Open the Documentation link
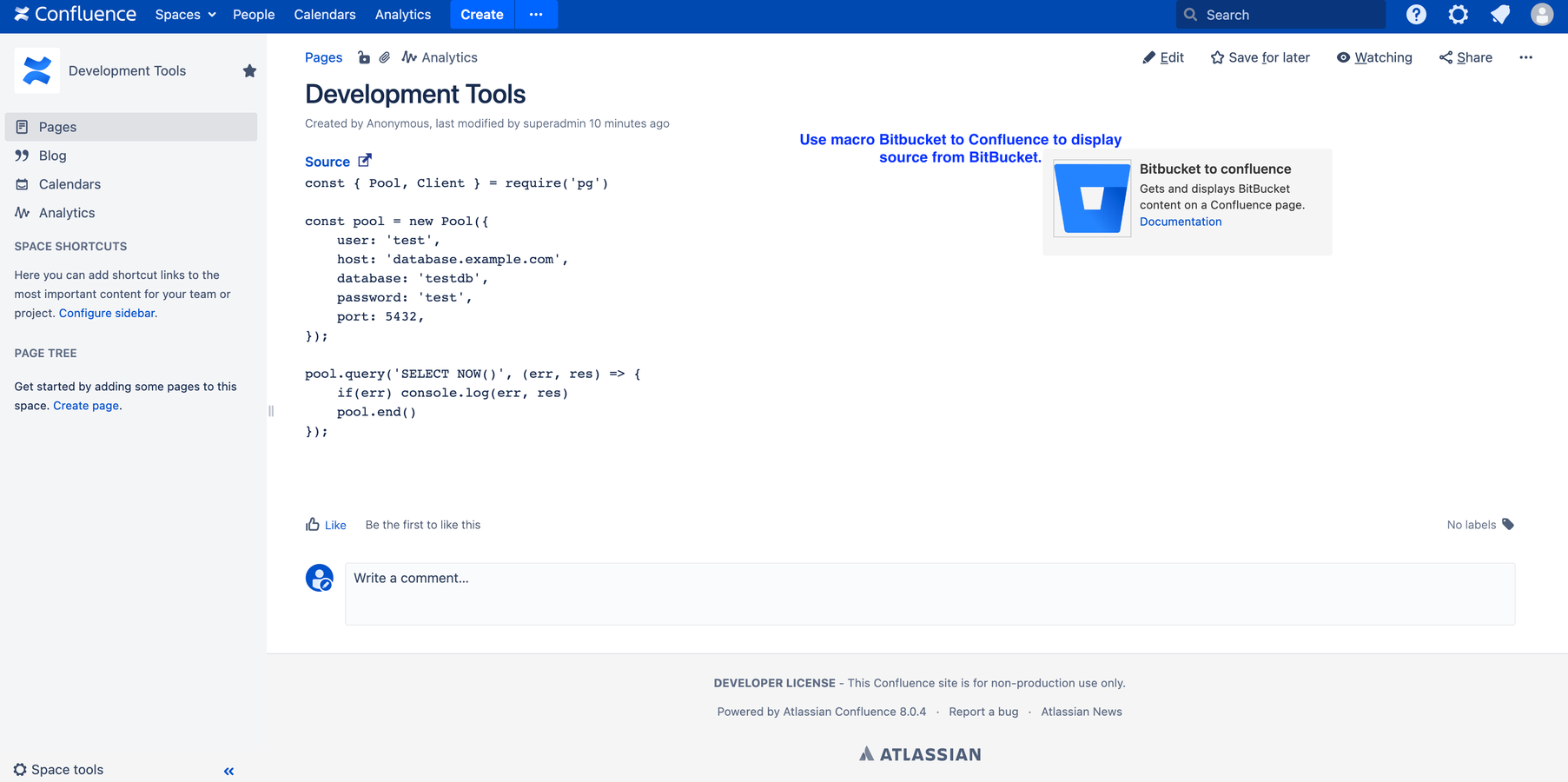The image size is (1568, 782). 1181,222
